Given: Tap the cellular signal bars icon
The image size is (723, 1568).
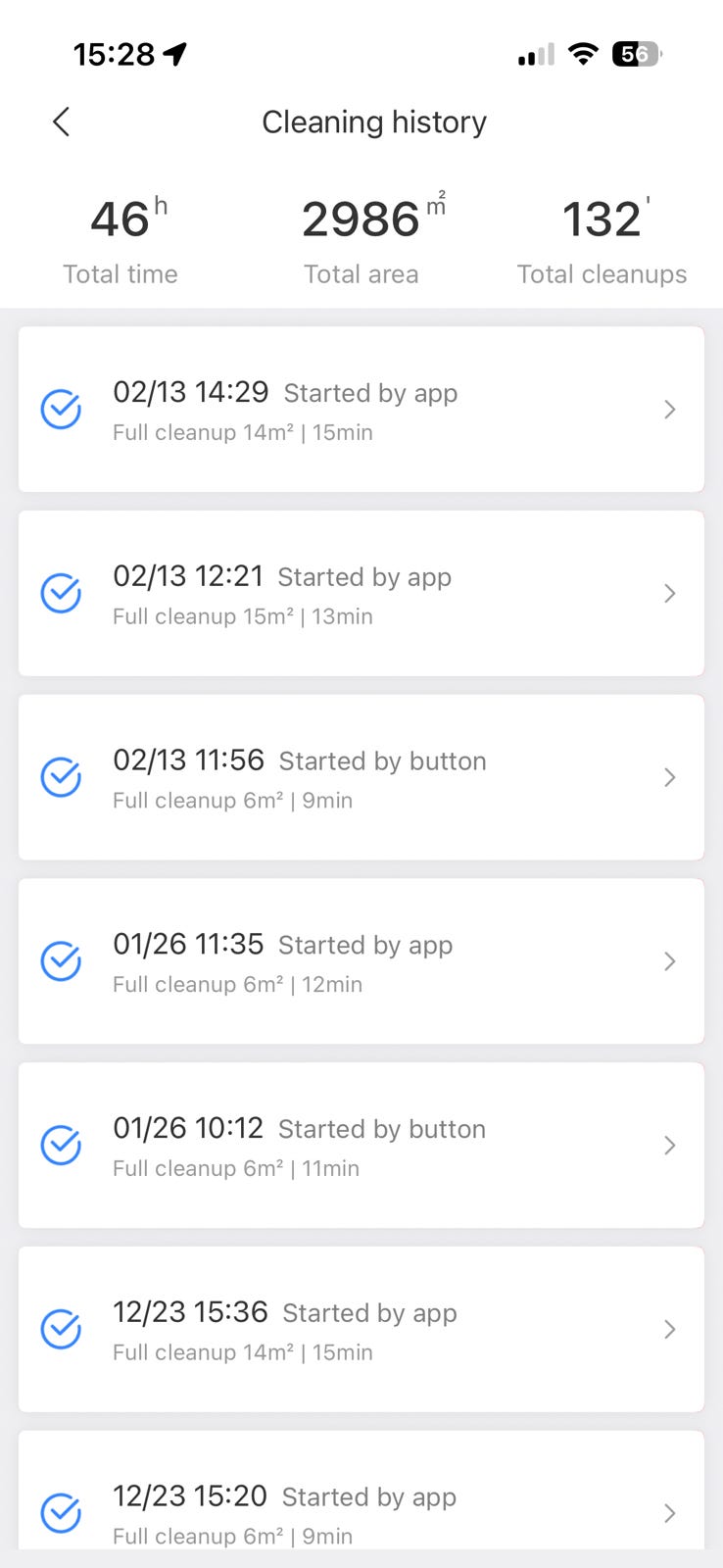Looking at the screenshot, I should (x=536, y=55).
